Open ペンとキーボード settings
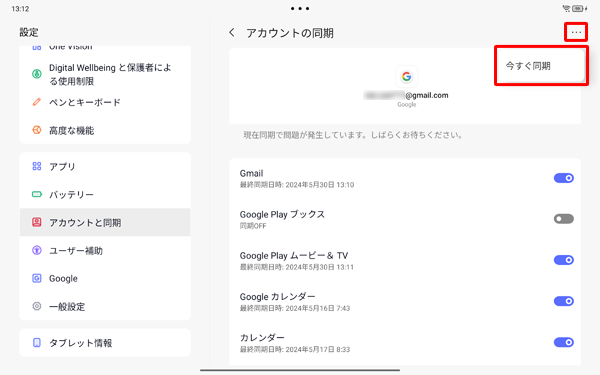This screenshot has height=375, width=600. (x=105, y=102)
